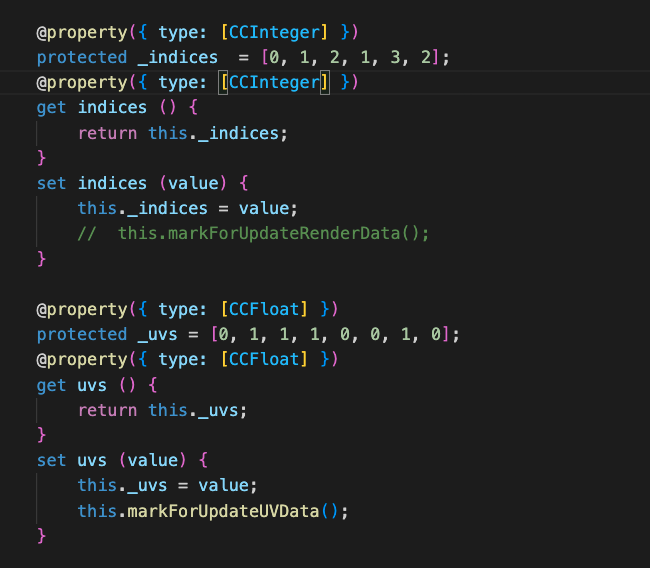Click 'indices' name in the getter signature

[x=112, y=108]
